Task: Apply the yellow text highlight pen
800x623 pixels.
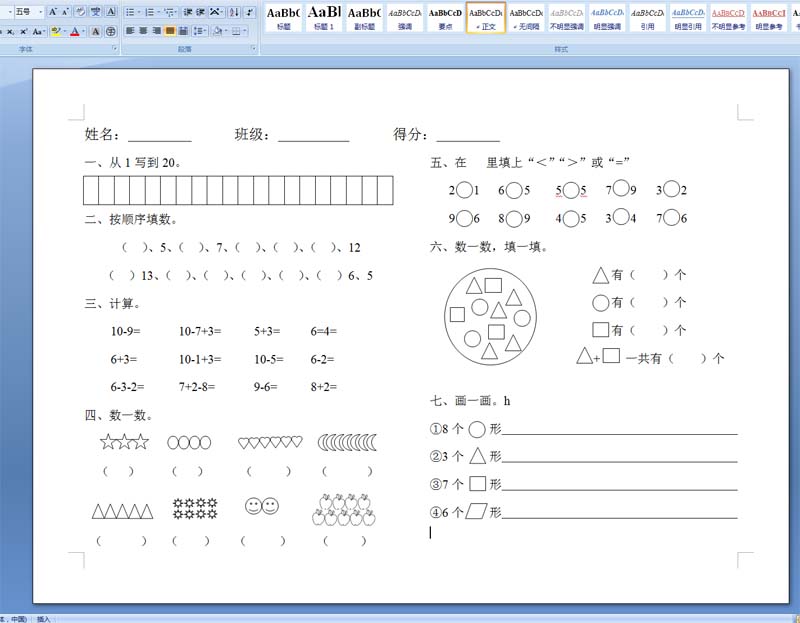Action: [x=56, y=32]
